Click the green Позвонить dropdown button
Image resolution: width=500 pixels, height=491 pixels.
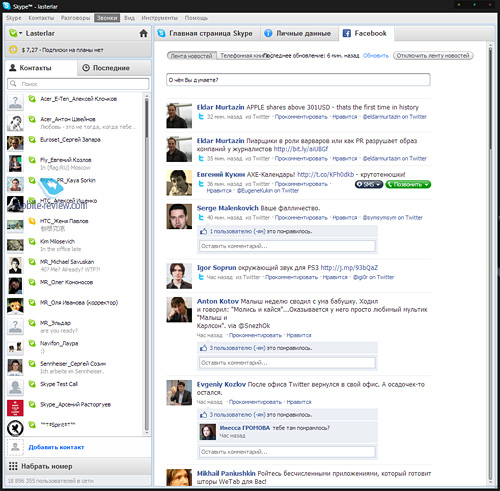click(408, 184)
